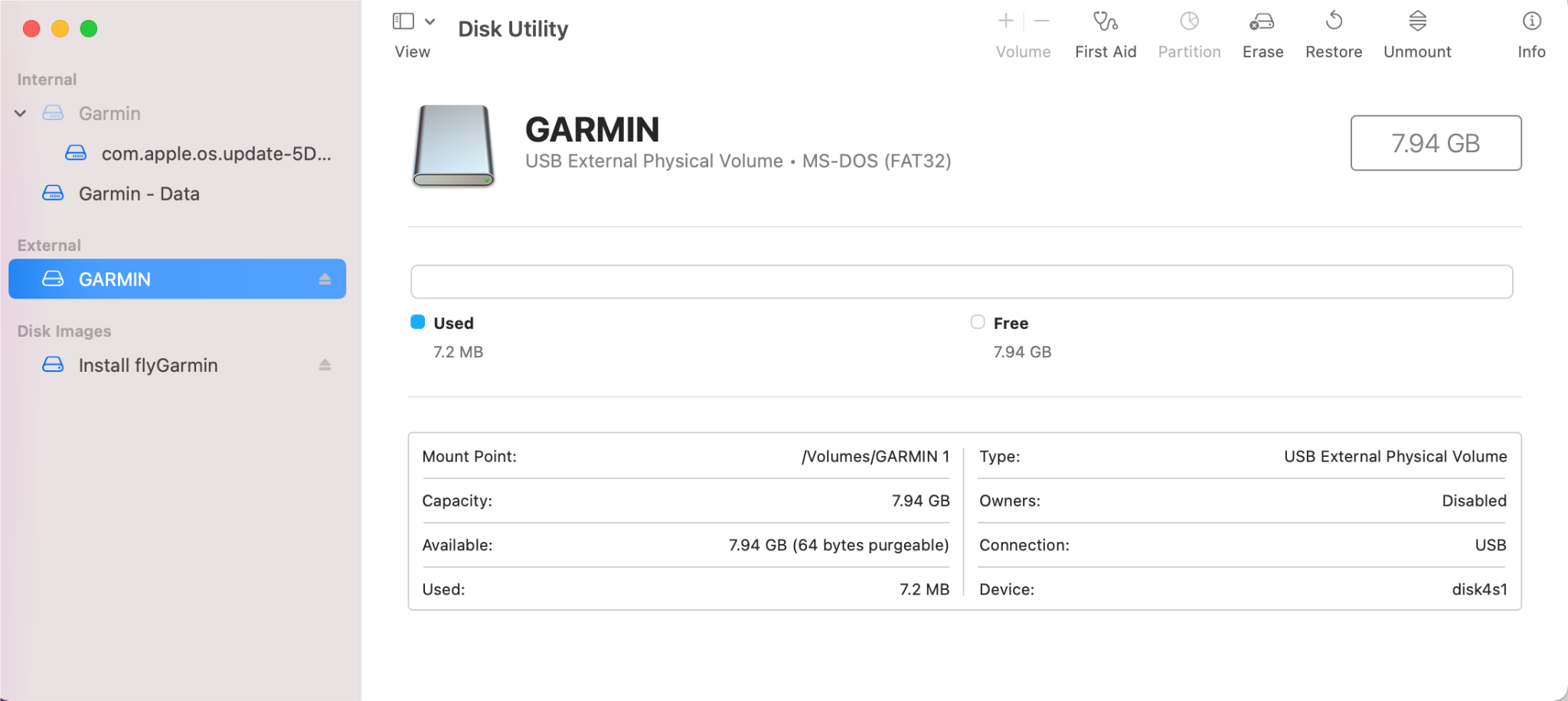The height and width of the screenshot is (701, 1568).
Task: Select Garmin - Data in the sidebar
Action: click(140, 194)
